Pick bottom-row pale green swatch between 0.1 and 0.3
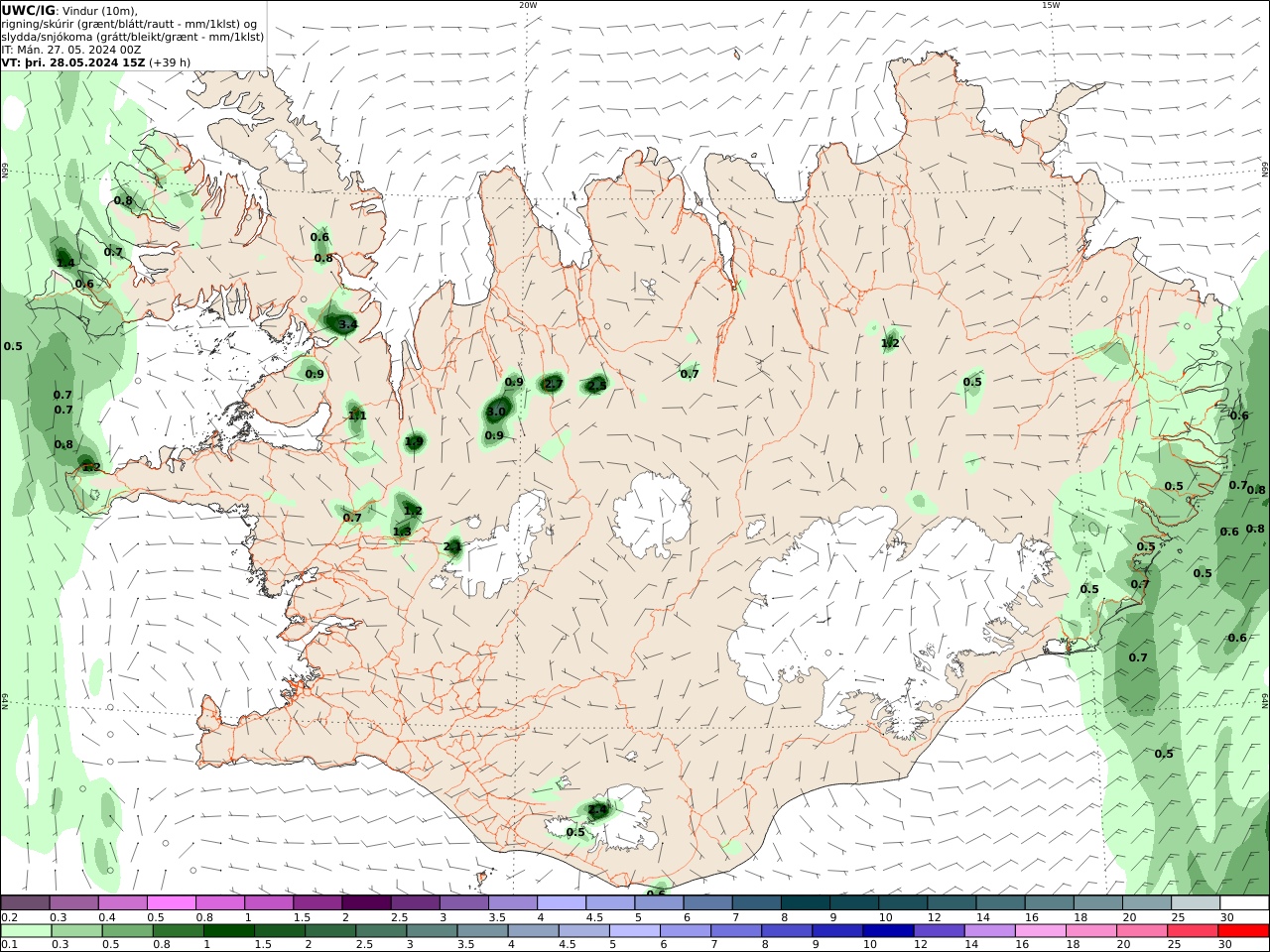This screenshot has width=1270, height=952. pos(25,930)
